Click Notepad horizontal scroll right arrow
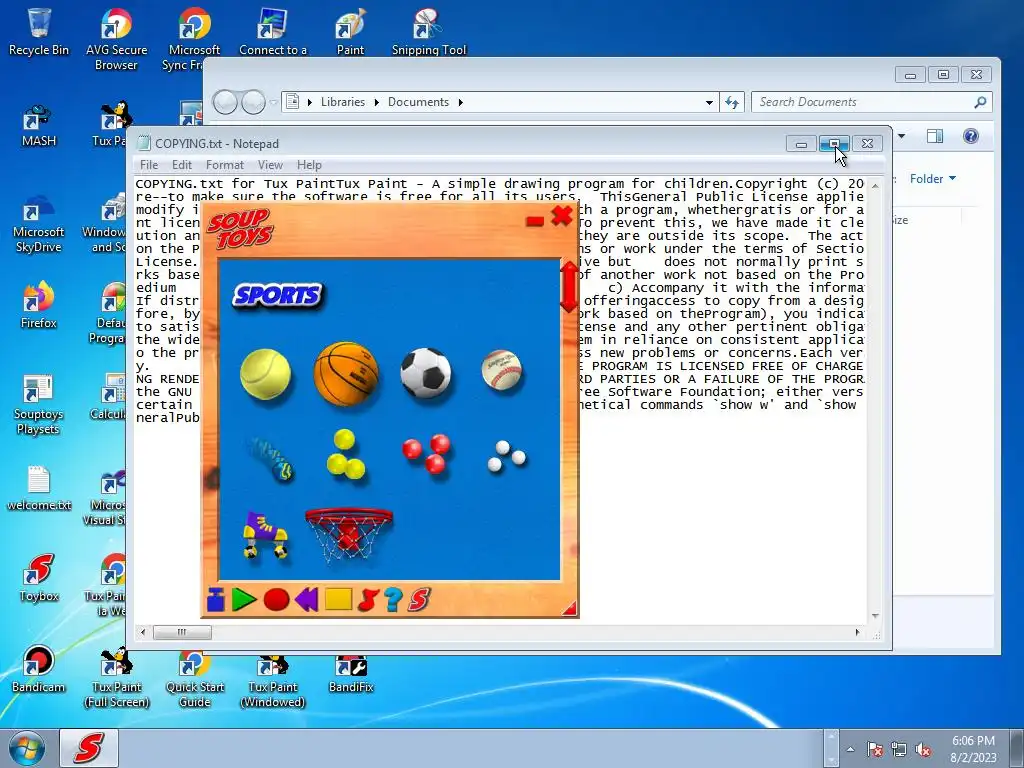This screenshot has height=768, width=1024. 857,632
